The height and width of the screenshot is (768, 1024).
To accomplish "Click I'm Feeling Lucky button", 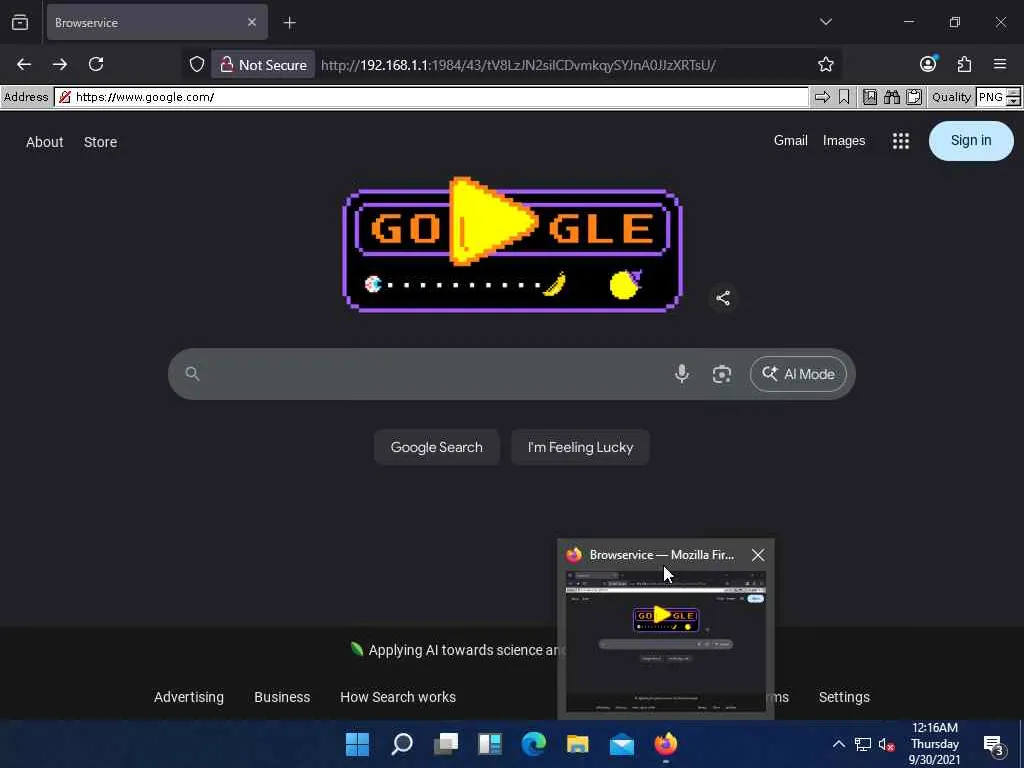I will click(x=580, y=447).
